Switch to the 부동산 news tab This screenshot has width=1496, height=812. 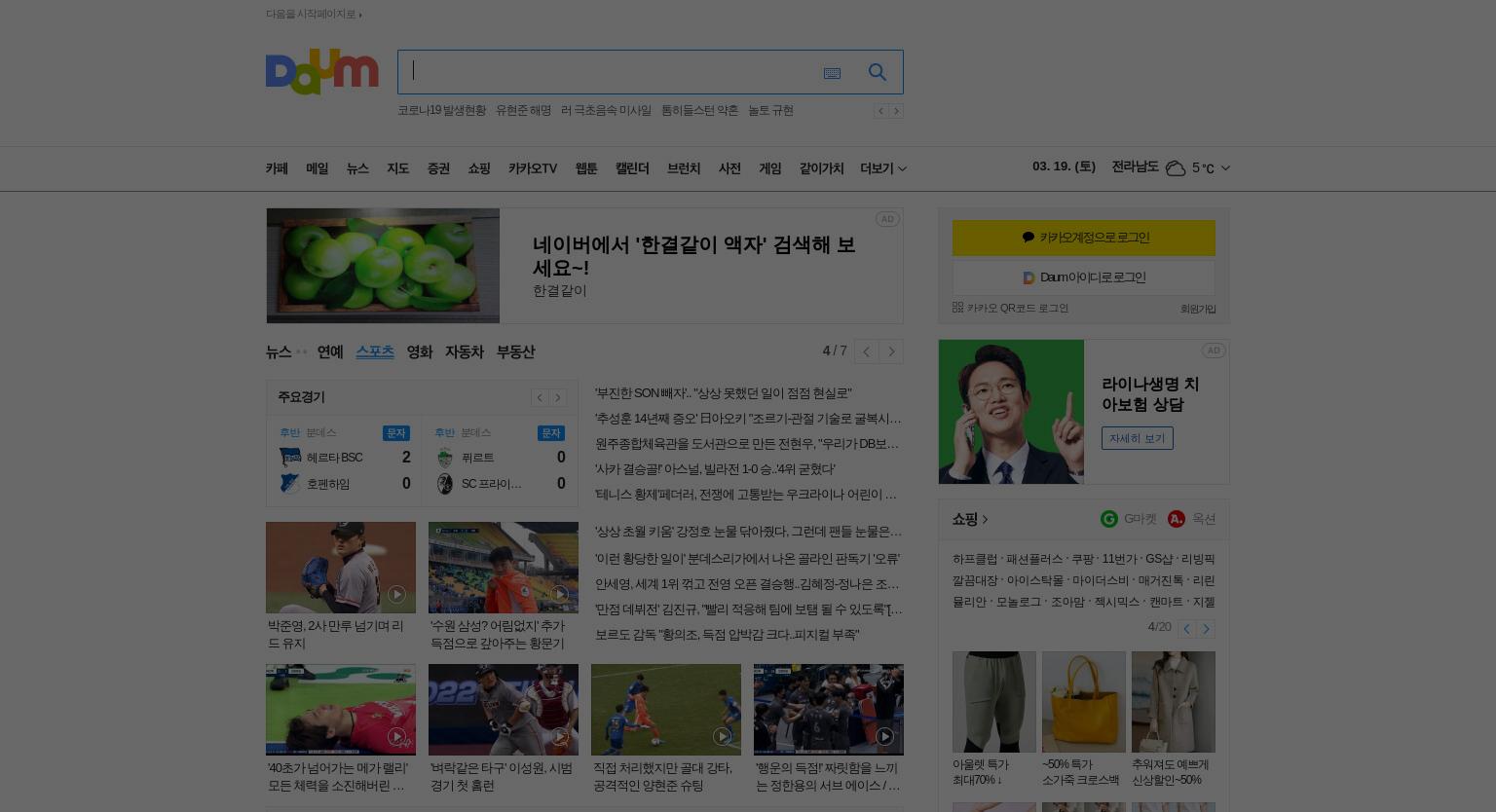(515, 351)
